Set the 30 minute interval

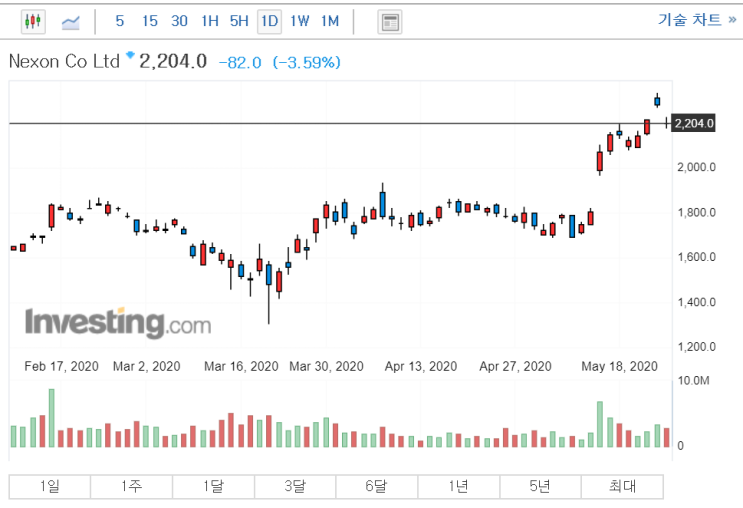click(x=179, y=21)
